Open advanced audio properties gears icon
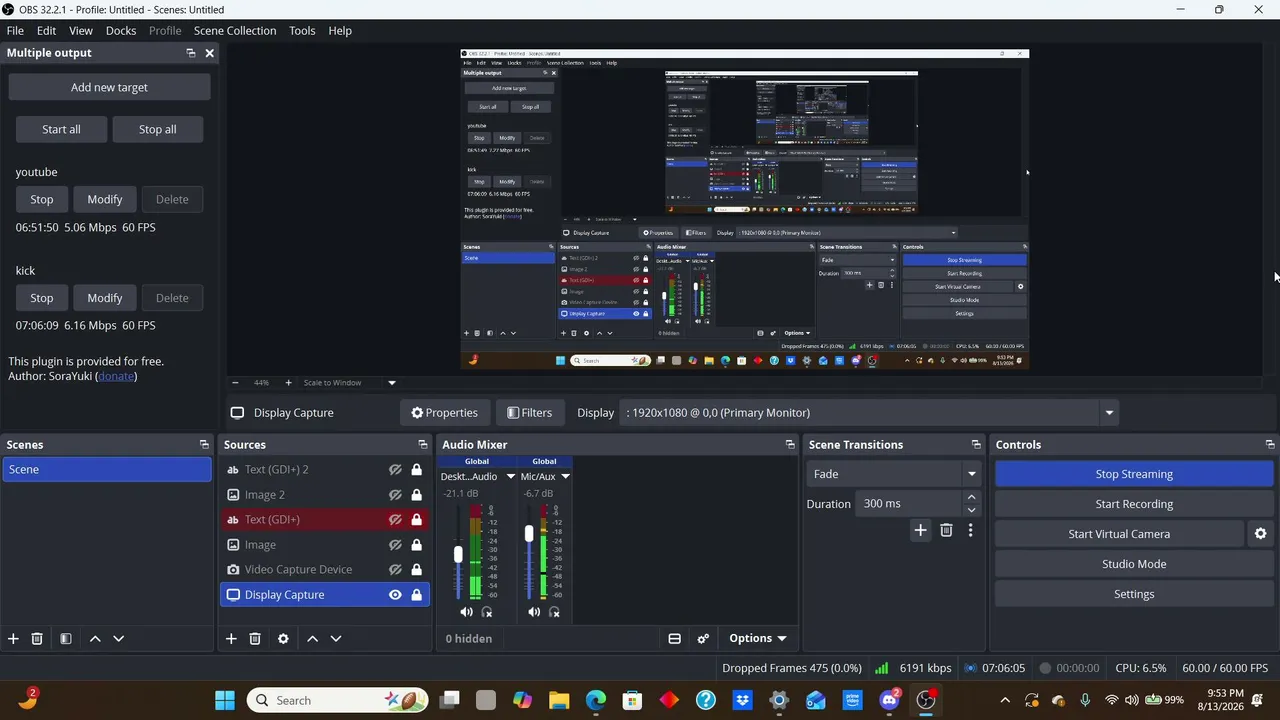The height and width of the screenshot is (720, 1280). click(x=703, y=639)
